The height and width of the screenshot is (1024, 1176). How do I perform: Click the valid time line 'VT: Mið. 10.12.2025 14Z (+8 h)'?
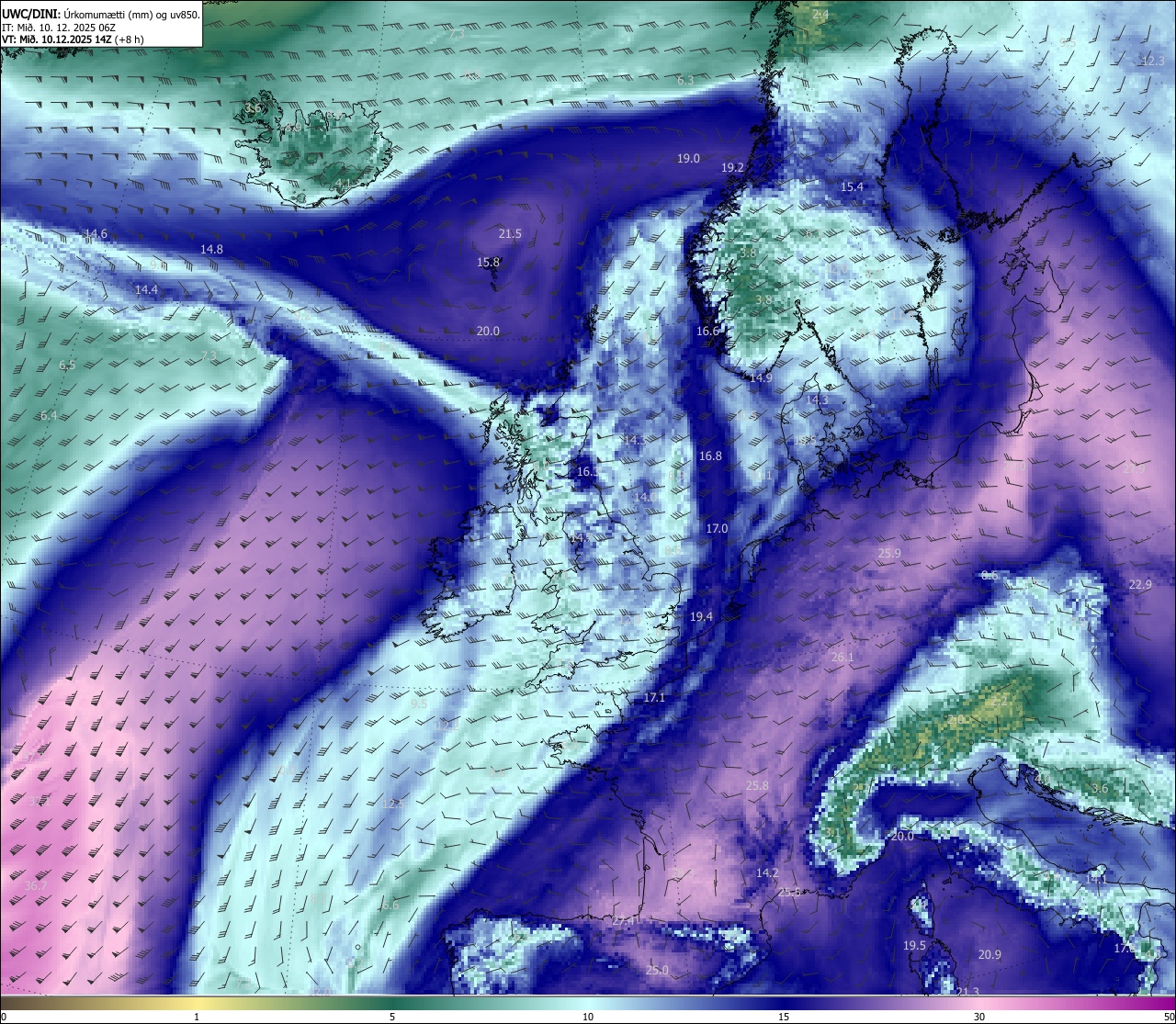click(x=73, y=39)
